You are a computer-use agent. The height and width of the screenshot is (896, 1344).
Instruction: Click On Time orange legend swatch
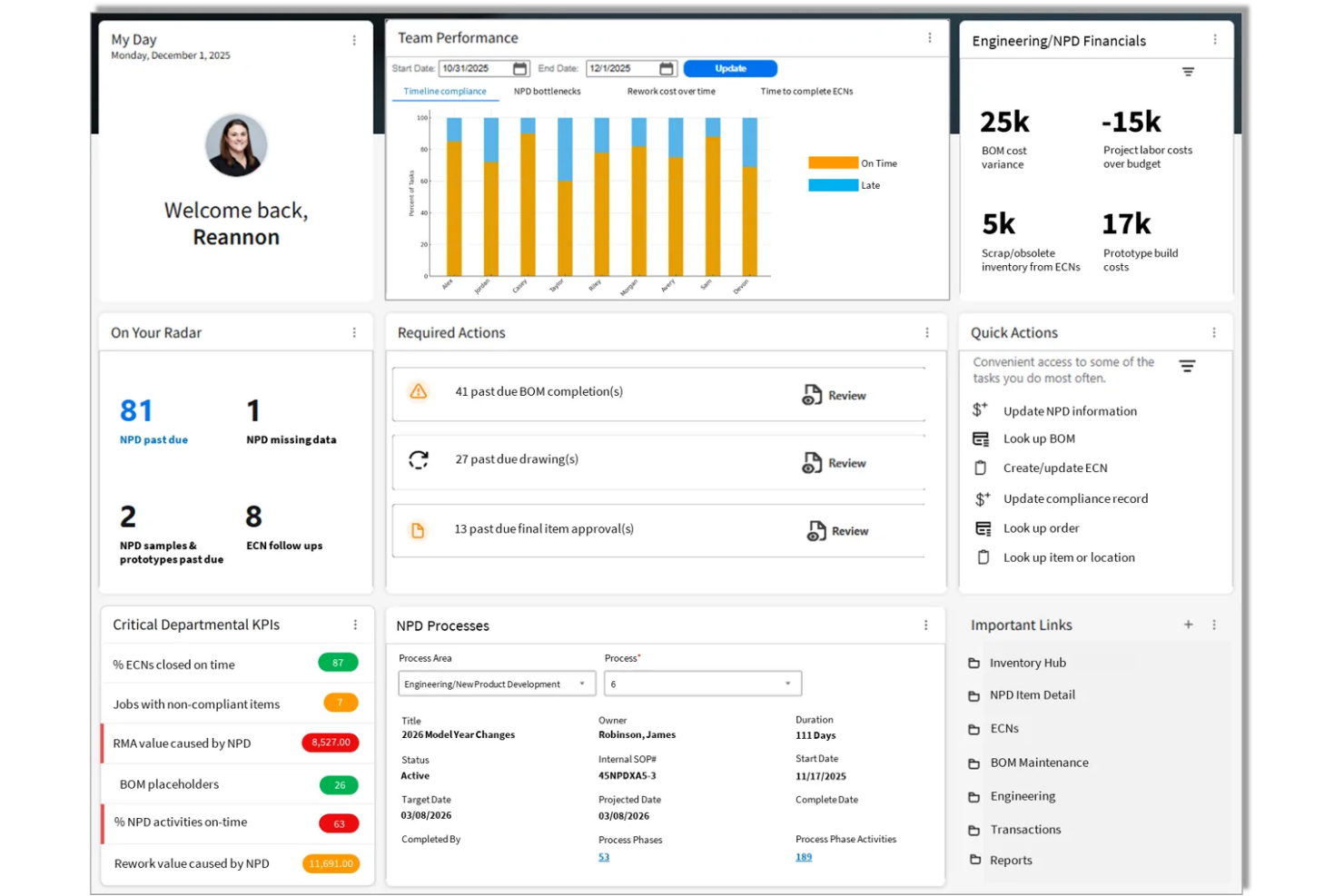(833, 163)
